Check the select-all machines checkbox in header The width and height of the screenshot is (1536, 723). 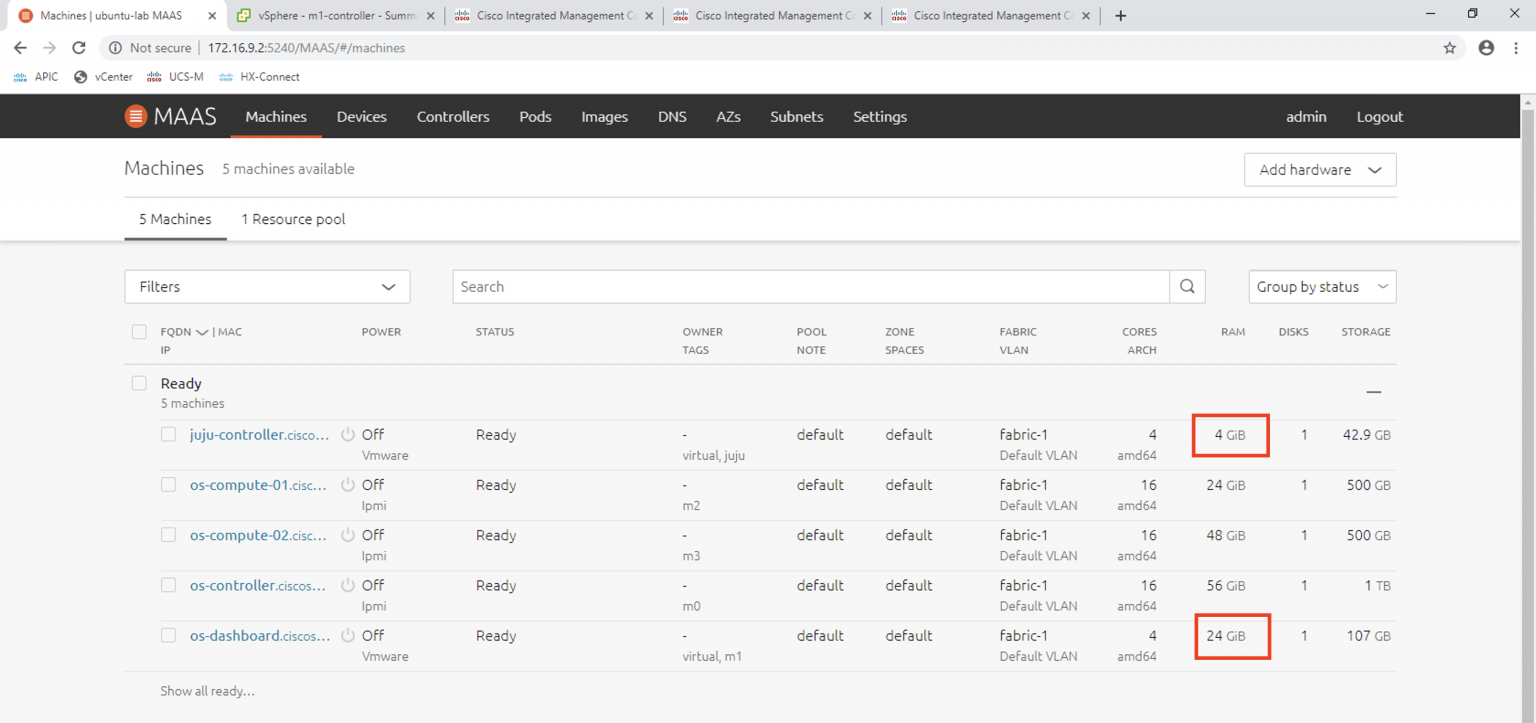pyautogui.click(x=139, y=331)
